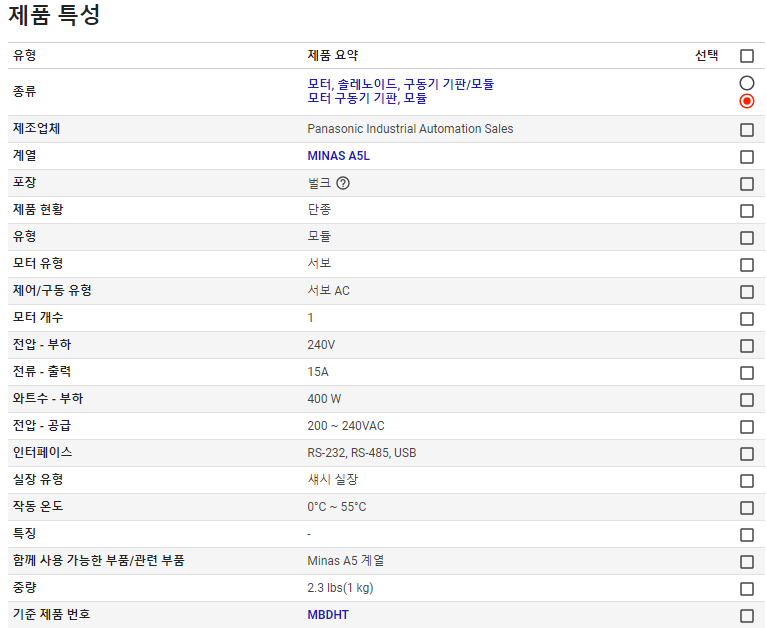
Task: Select the radio button for 모터 구동기 기판, 모듈
Action: 746,101
